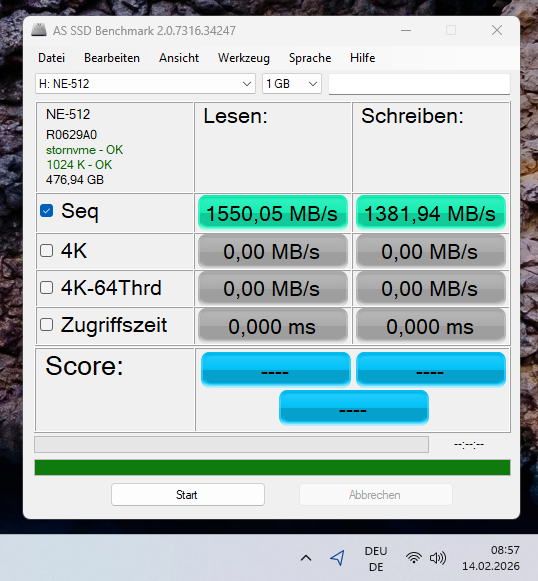538x581 pixels.
Task: Open the Ansicht menu
Action: tap(179, 58)
